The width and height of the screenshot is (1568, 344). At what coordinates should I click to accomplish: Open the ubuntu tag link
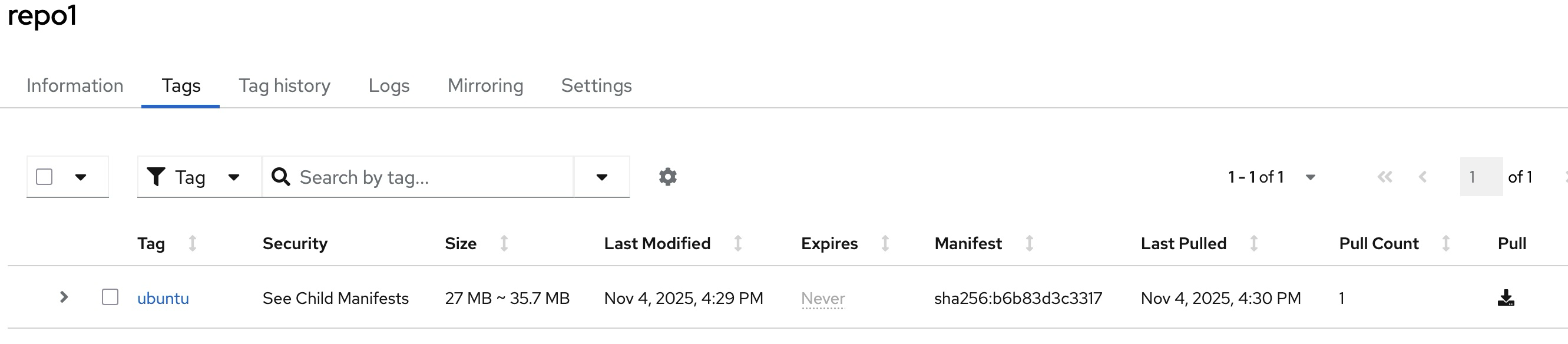point(163,298)
